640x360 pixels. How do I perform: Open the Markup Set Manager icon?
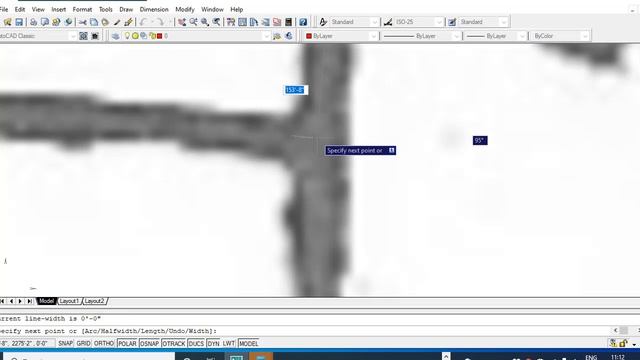pyautogui.click(x=277, y=22)
